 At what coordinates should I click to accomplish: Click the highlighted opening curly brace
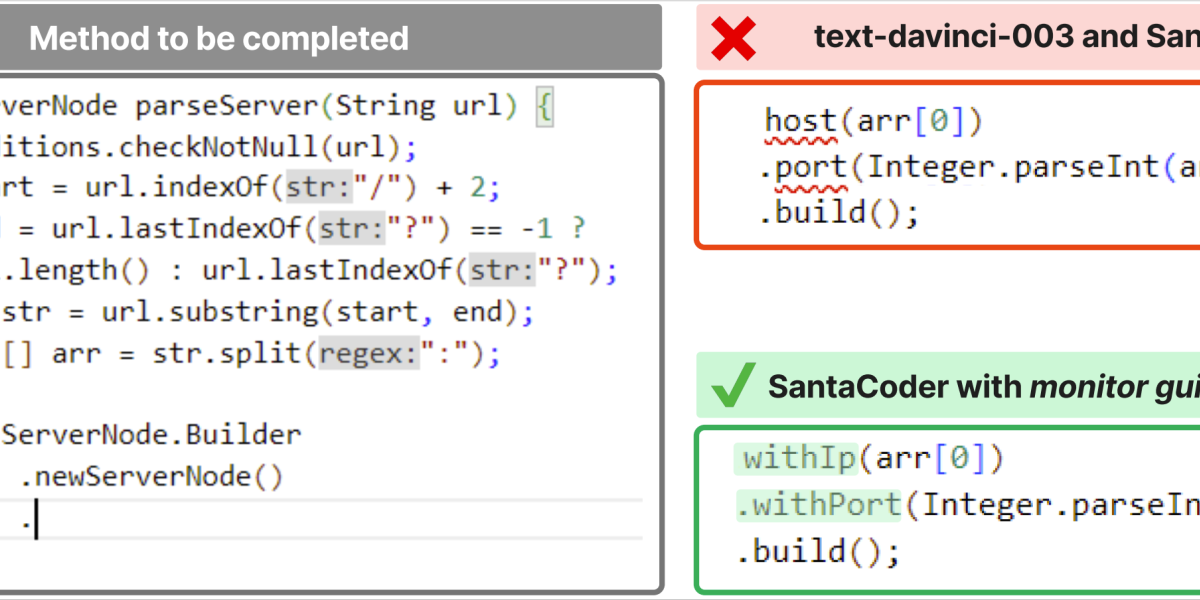pos(543,106)
